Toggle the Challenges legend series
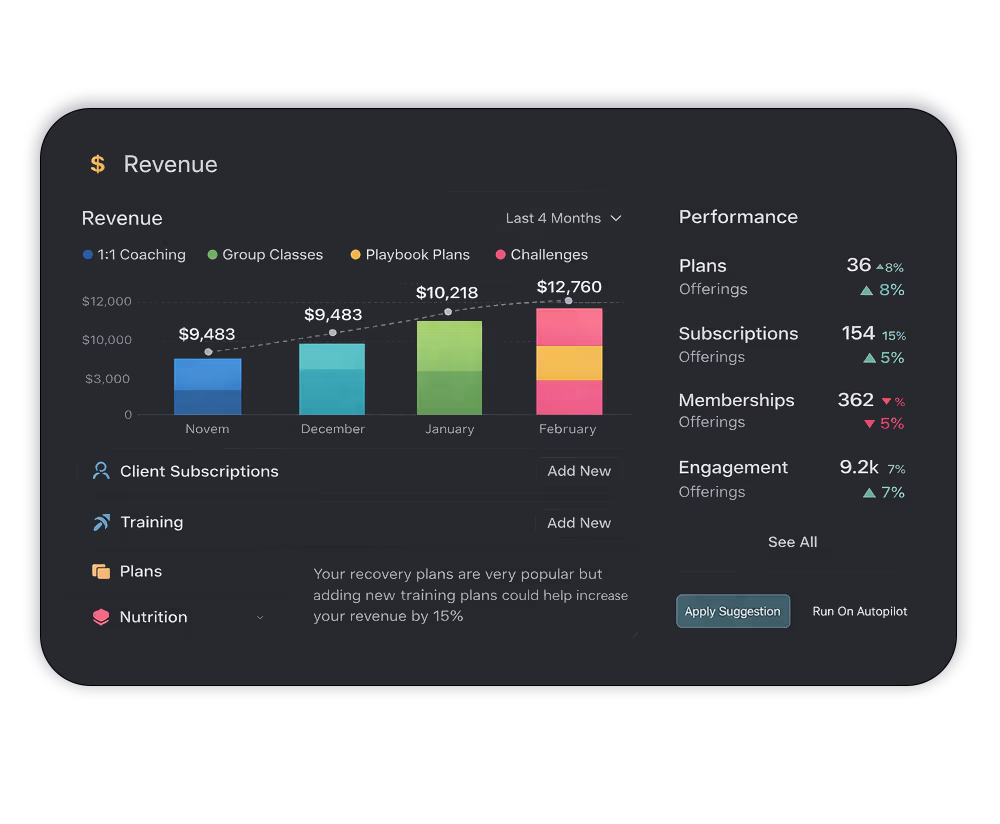The image size is (1000, 824). [x=542, y=255]
